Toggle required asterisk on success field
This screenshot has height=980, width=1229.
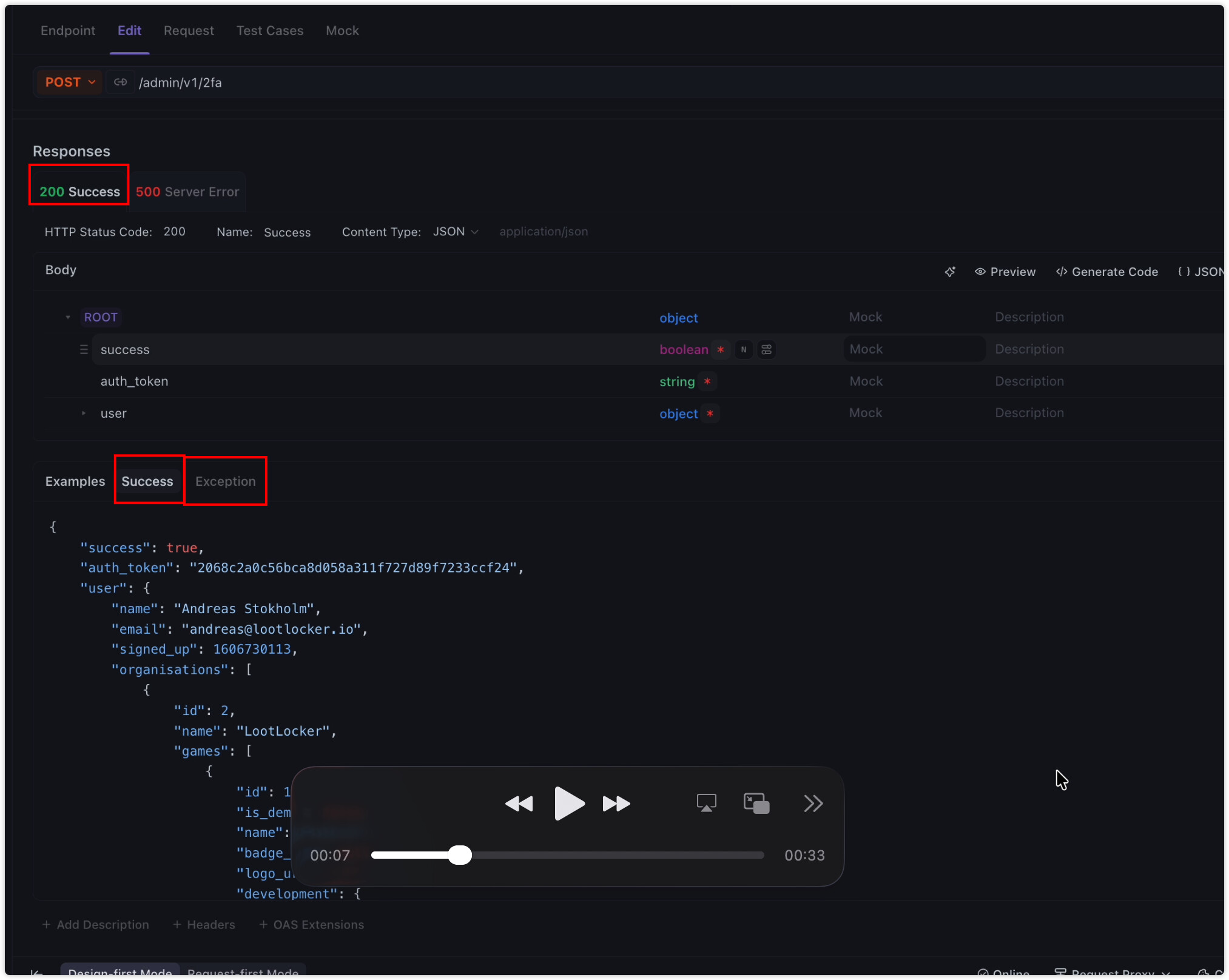pos(721,349)
